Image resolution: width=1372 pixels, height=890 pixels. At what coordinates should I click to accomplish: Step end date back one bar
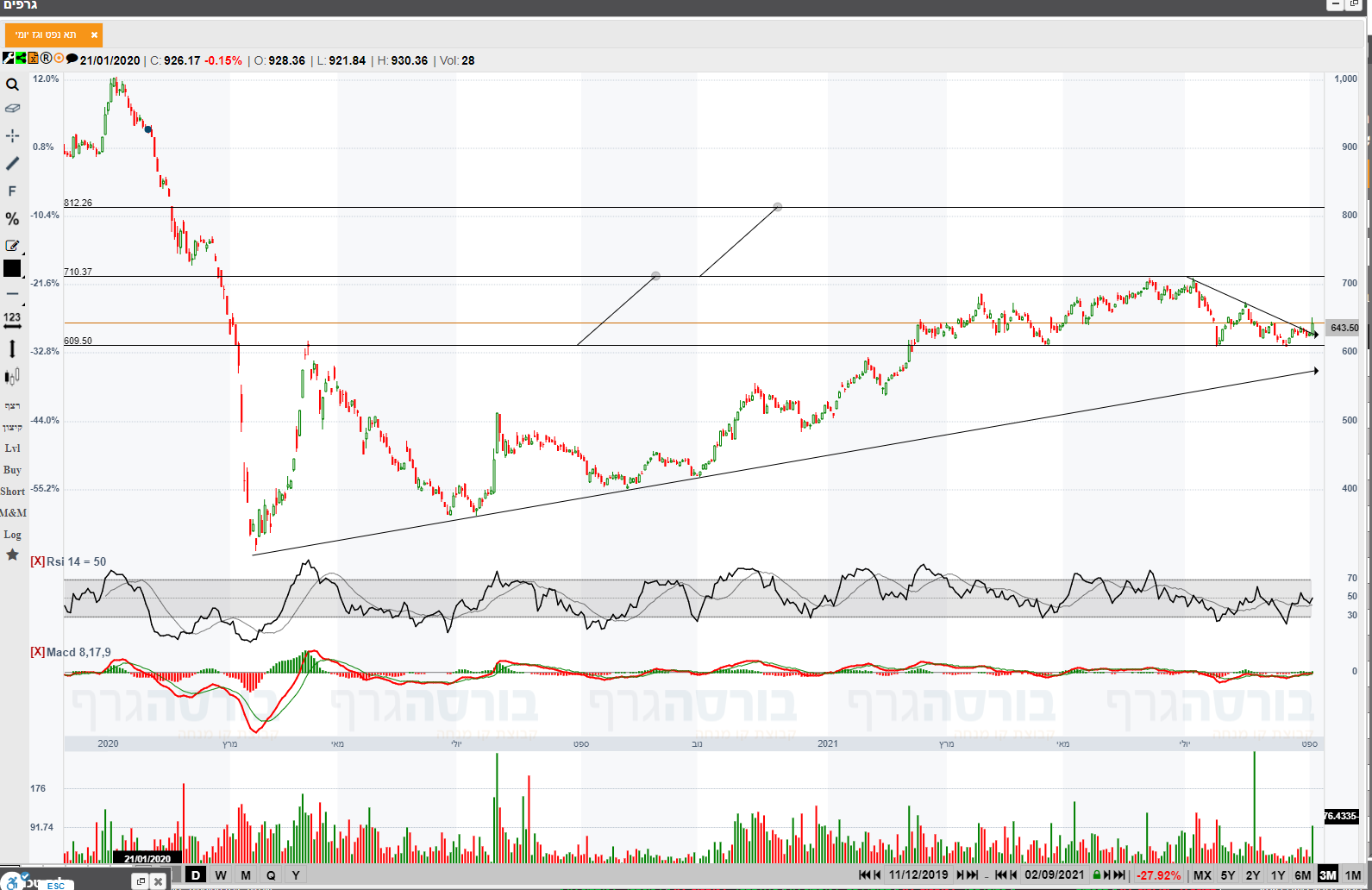[1013, 875]
